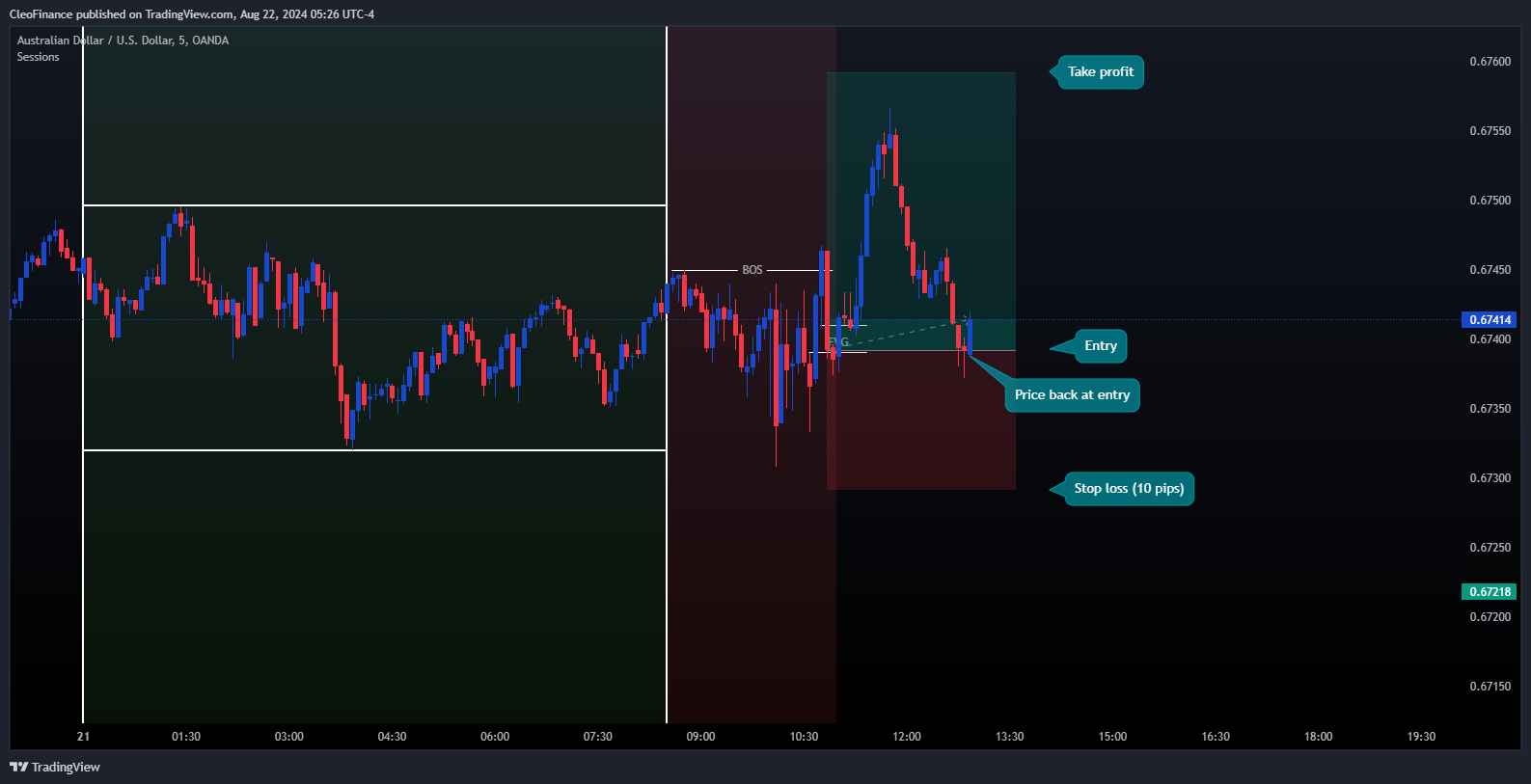Image resolution: width=1531 pixels, height=784 pixels.
Task: Click the 15:00 time axis label
Action: tap(1112, 737)
